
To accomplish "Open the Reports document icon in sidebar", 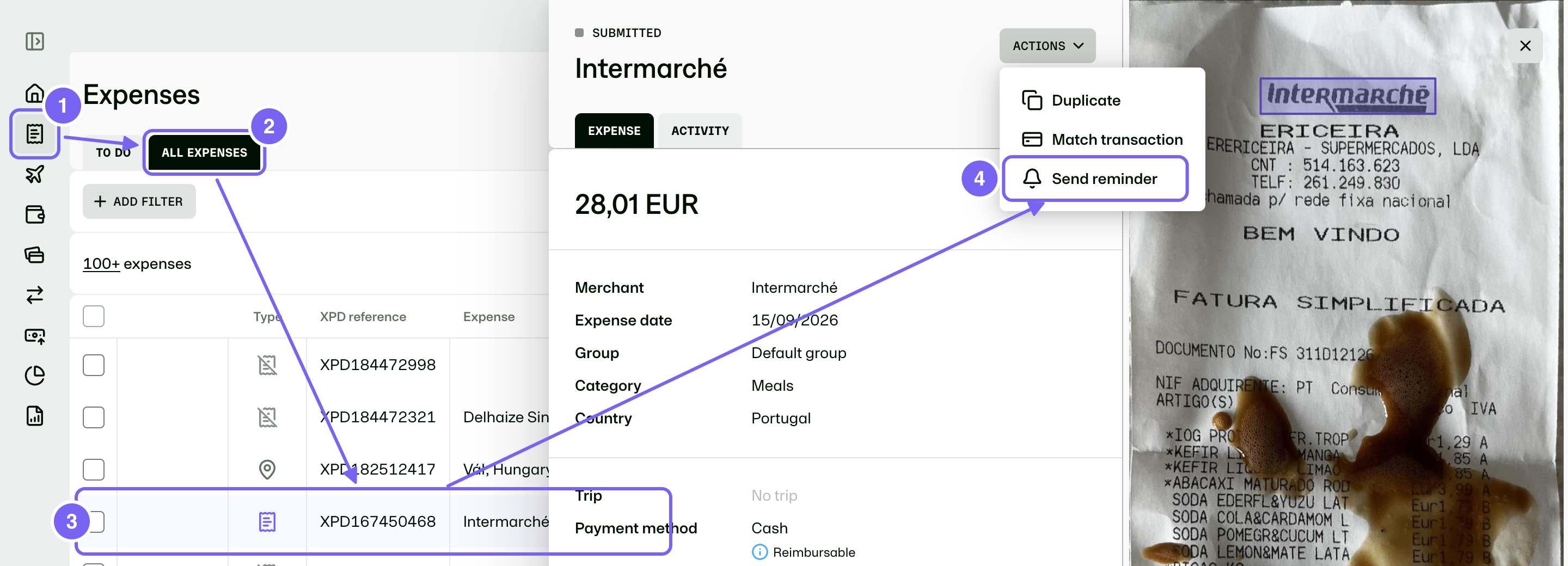I will point(35,416).
